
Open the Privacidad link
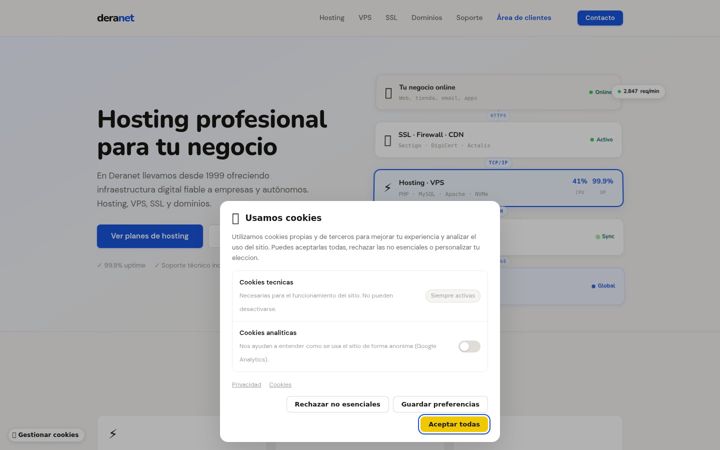pos(246,385)
